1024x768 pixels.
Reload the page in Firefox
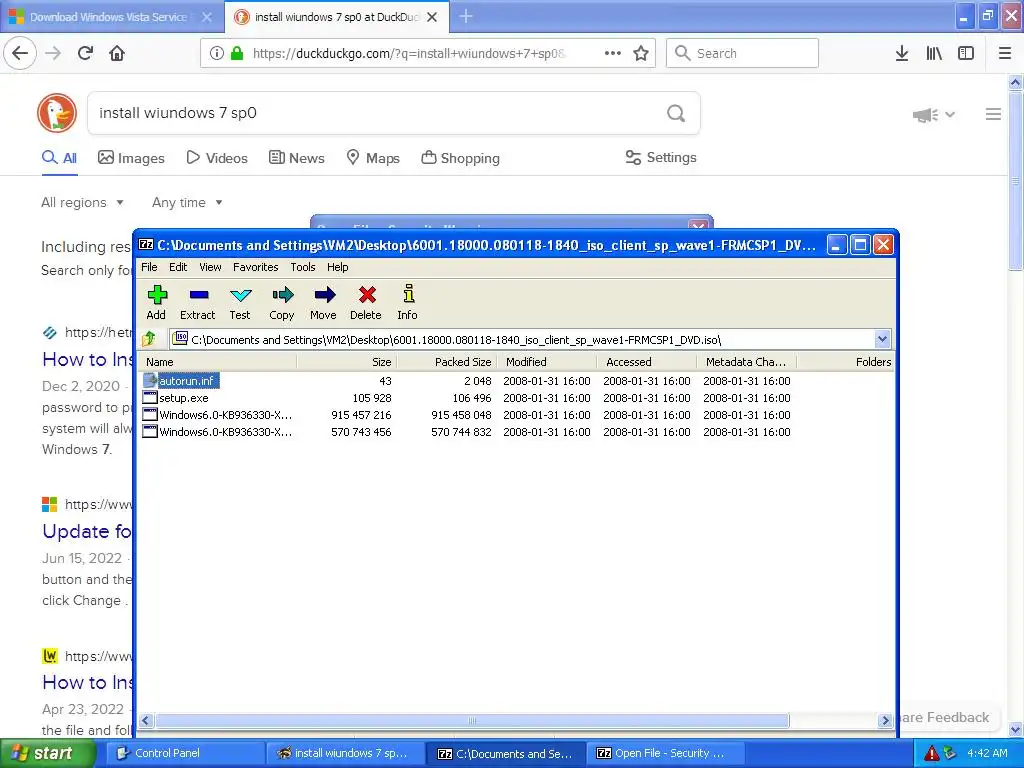(85, 53)
